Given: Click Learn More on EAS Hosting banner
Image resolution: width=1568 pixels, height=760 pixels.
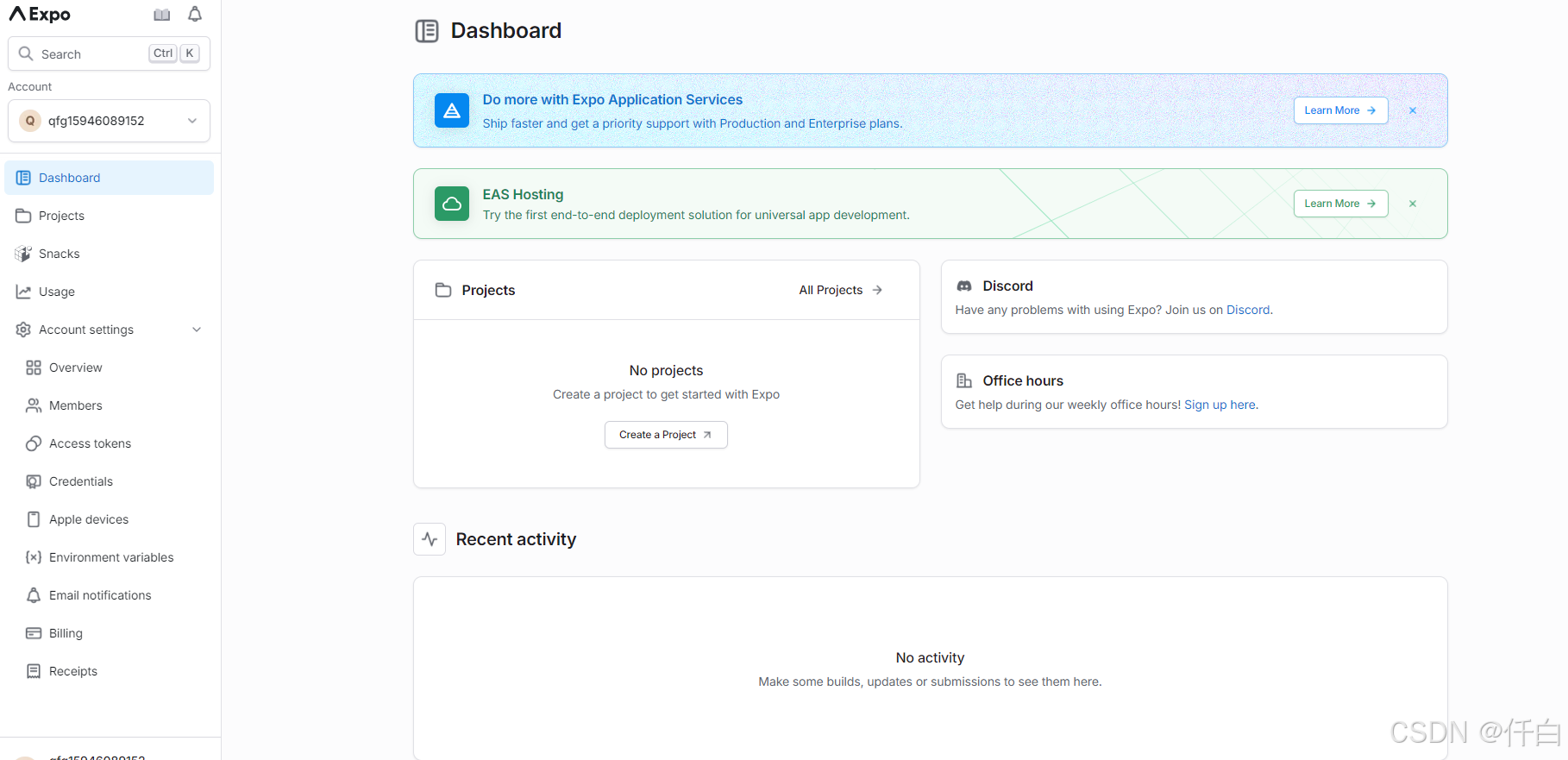Looking at the screenshot, I should [1340, 204].
